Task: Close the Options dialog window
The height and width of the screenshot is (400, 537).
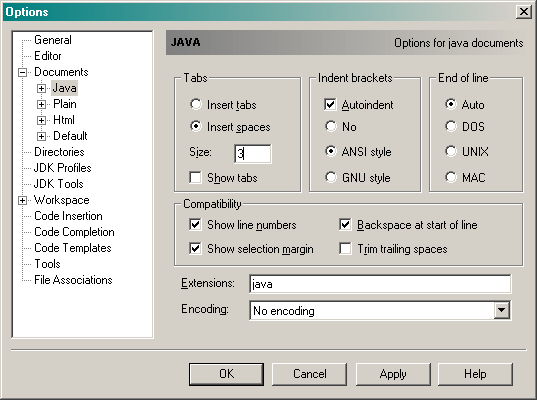Action: (524, 12)
